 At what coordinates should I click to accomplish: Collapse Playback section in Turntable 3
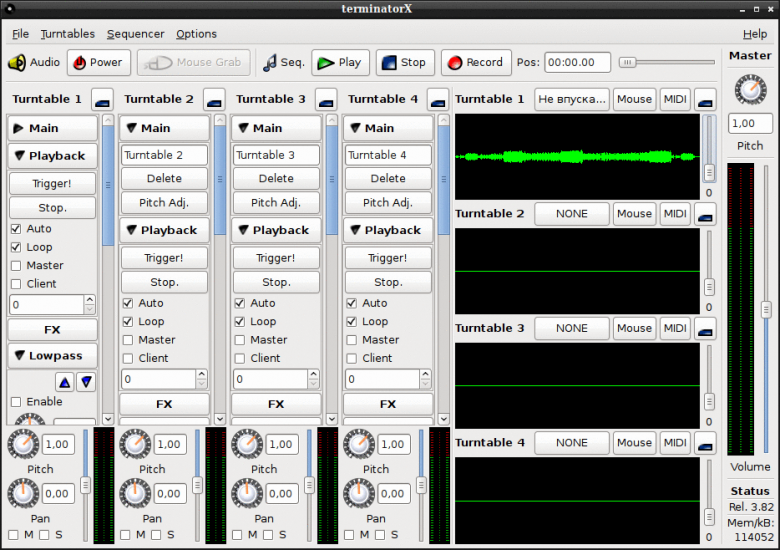(276, 230)
